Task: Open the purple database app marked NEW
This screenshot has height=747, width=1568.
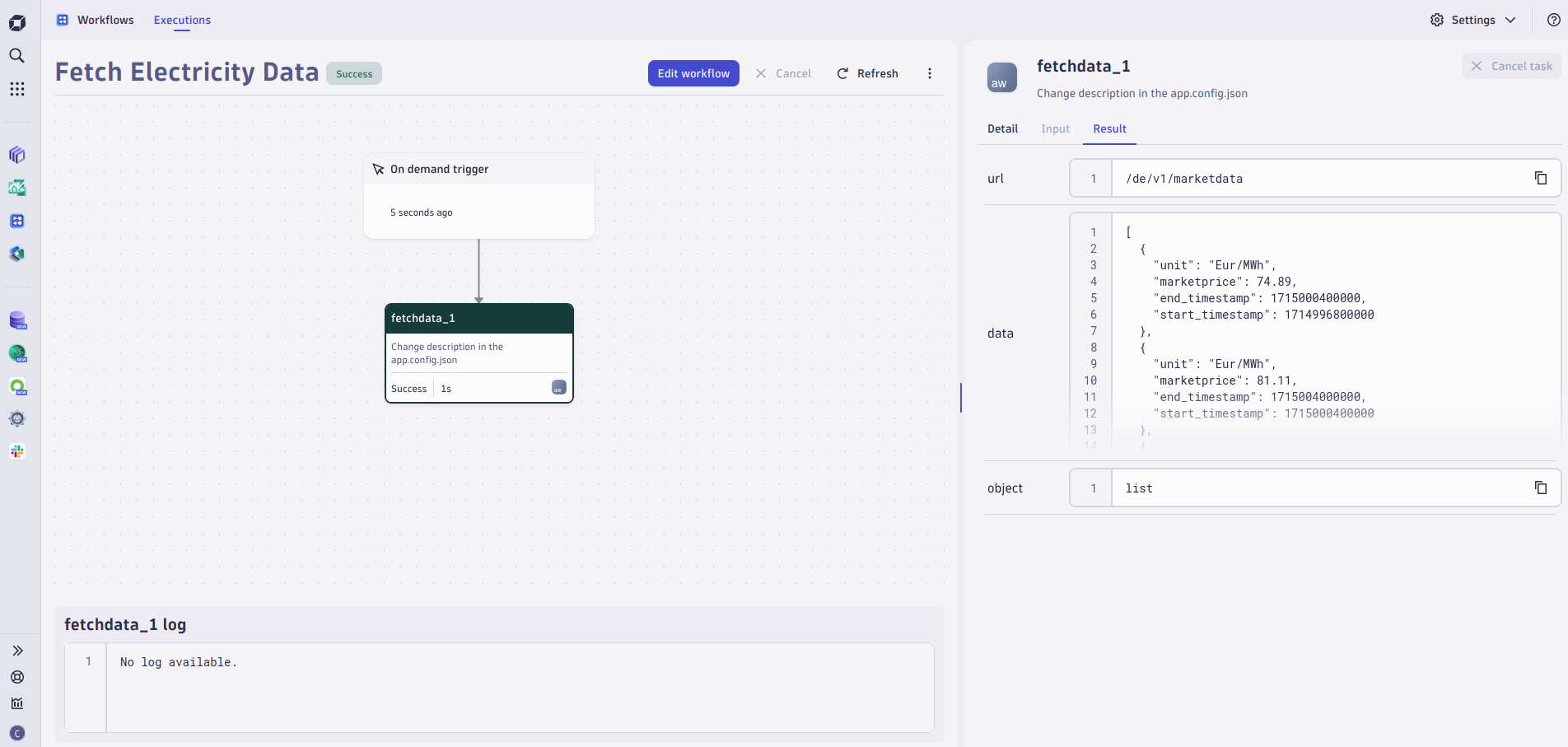Action: pyautogui.click(x=17, y=320)
